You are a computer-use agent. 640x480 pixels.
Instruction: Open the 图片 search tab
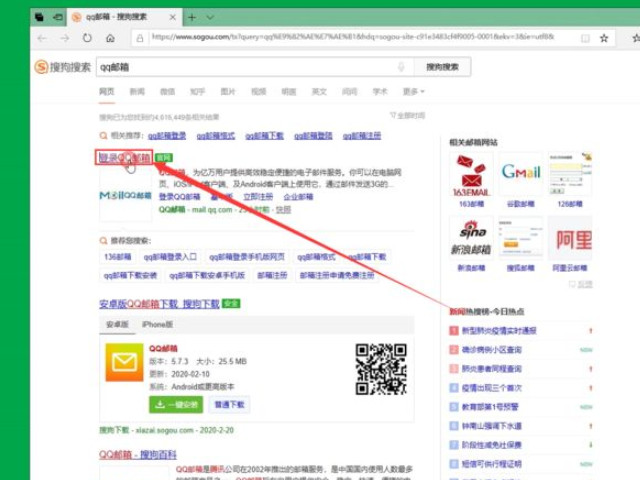[x=228, y=91]
